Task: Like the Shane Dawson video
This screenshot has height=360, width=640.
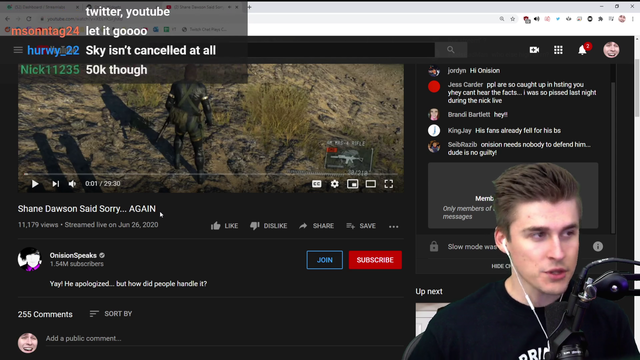Action: pos(224,226)
